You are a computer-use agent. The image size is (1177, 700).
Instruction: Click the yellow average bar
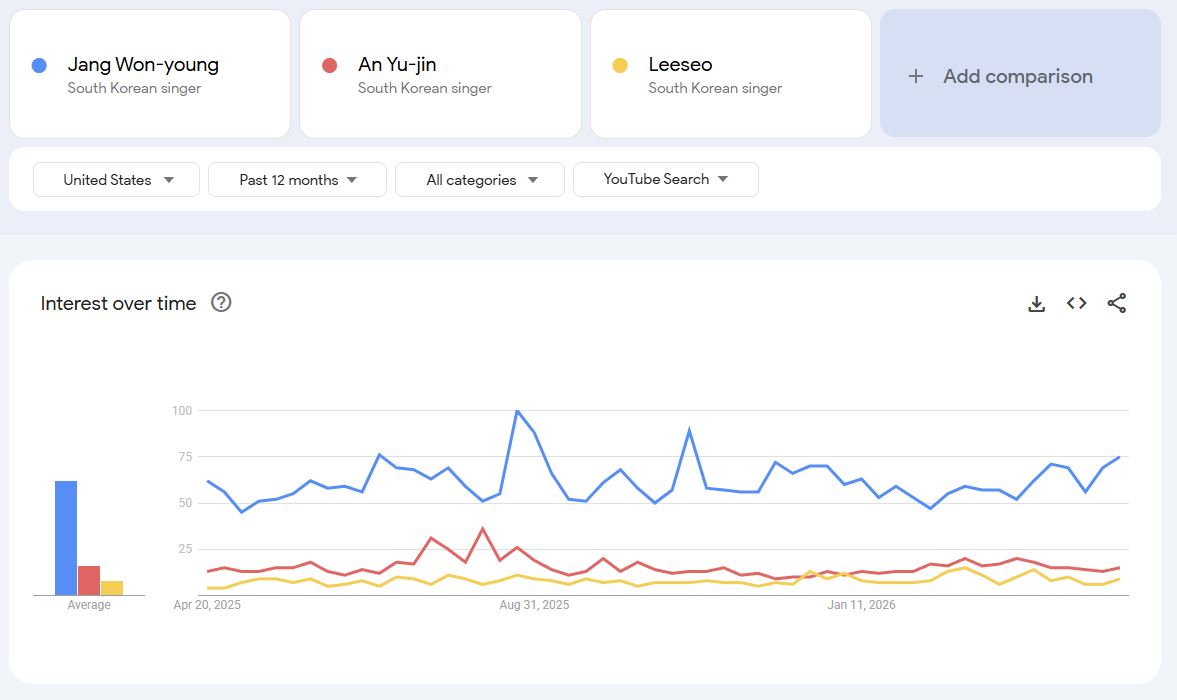[x=112, y=588]
